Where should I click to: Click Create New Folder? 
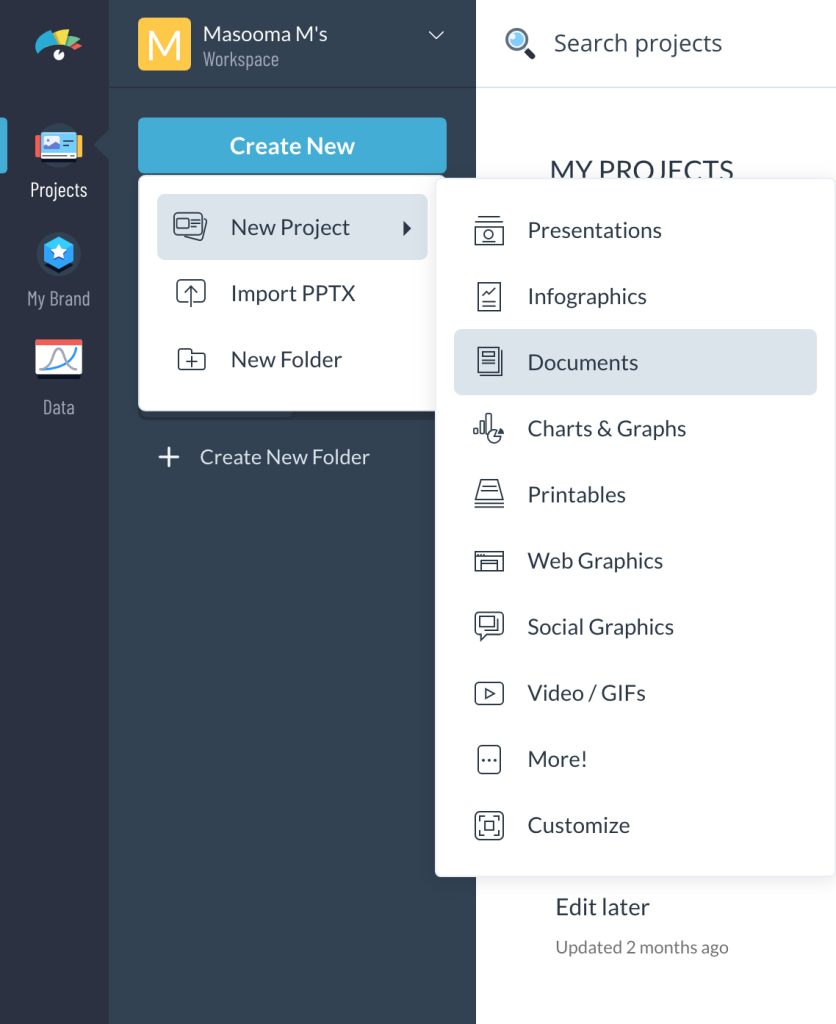(x=264, y=457)
